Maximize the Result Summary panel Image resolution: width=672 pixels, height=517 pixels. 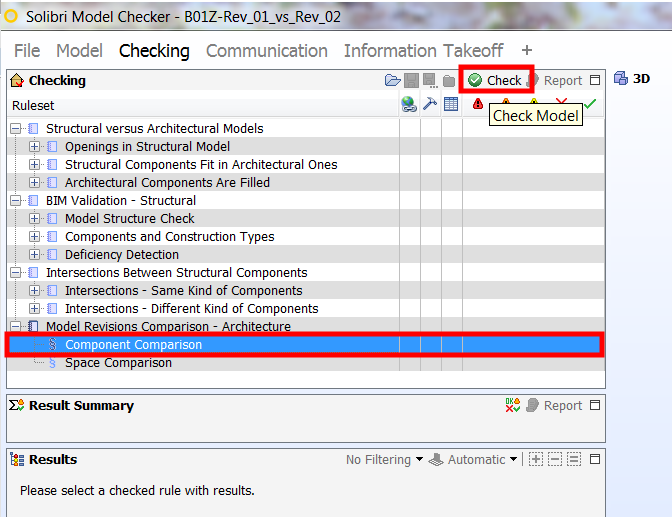pyautogui.click(x=595, y=405)
